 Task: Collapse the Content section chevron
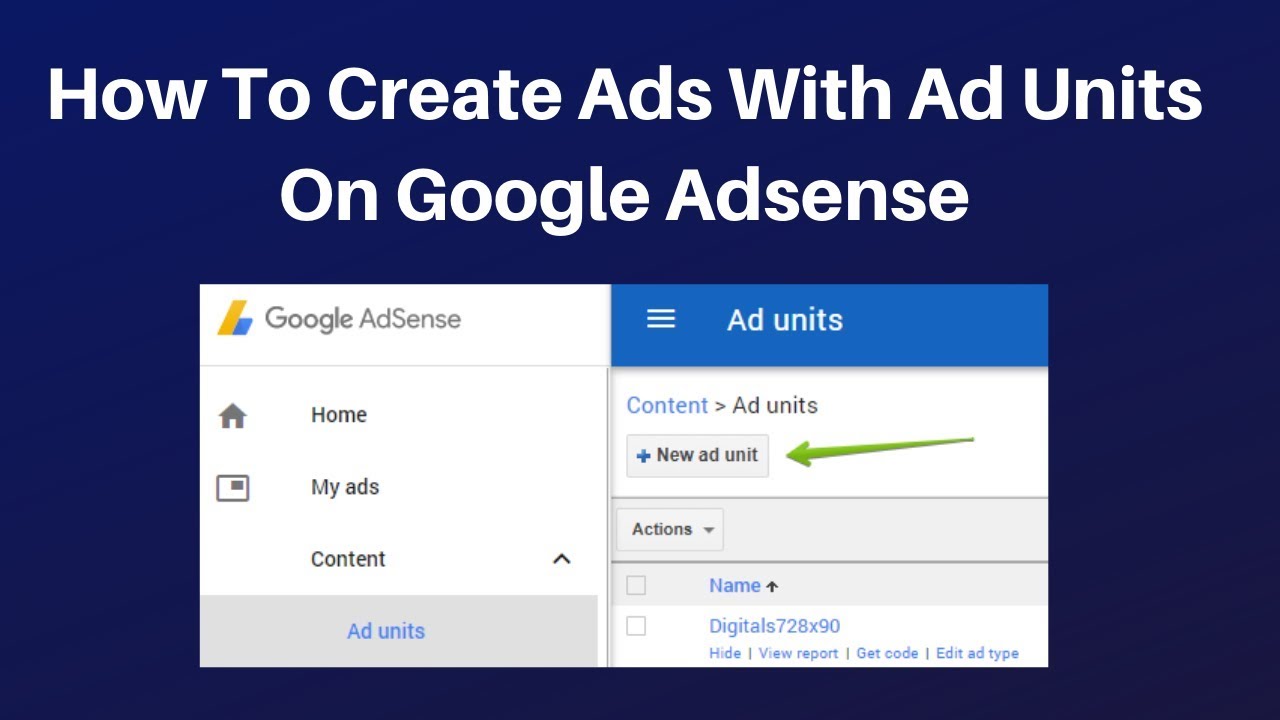pyautogui.click(x=562, y=559)
